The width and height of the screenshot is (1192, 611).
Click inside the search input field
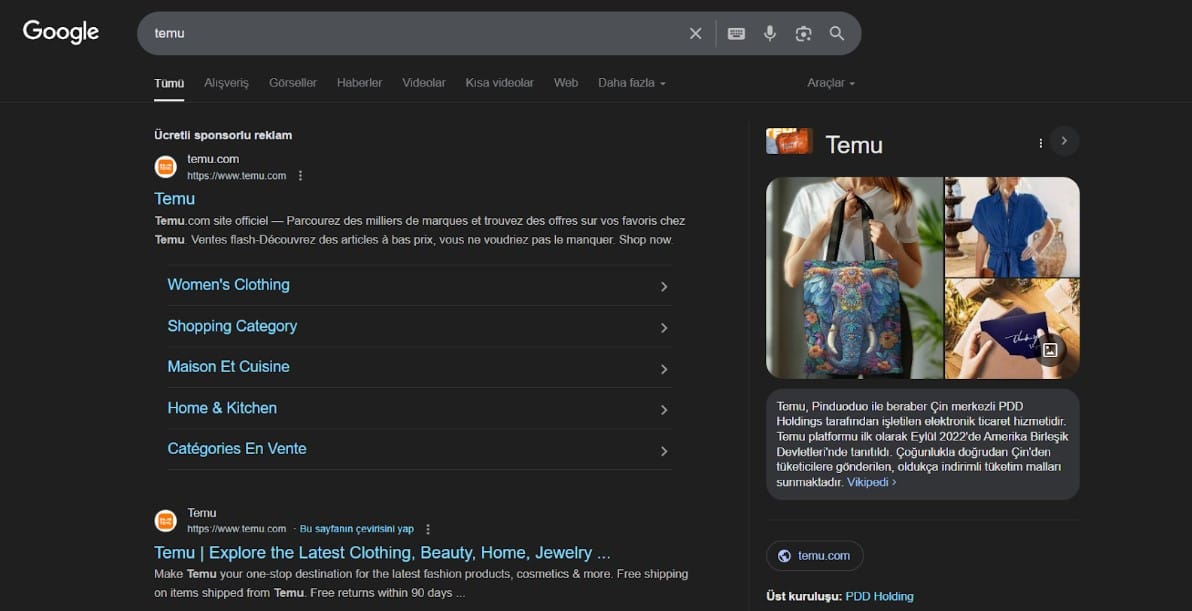(x=400, y=32)
